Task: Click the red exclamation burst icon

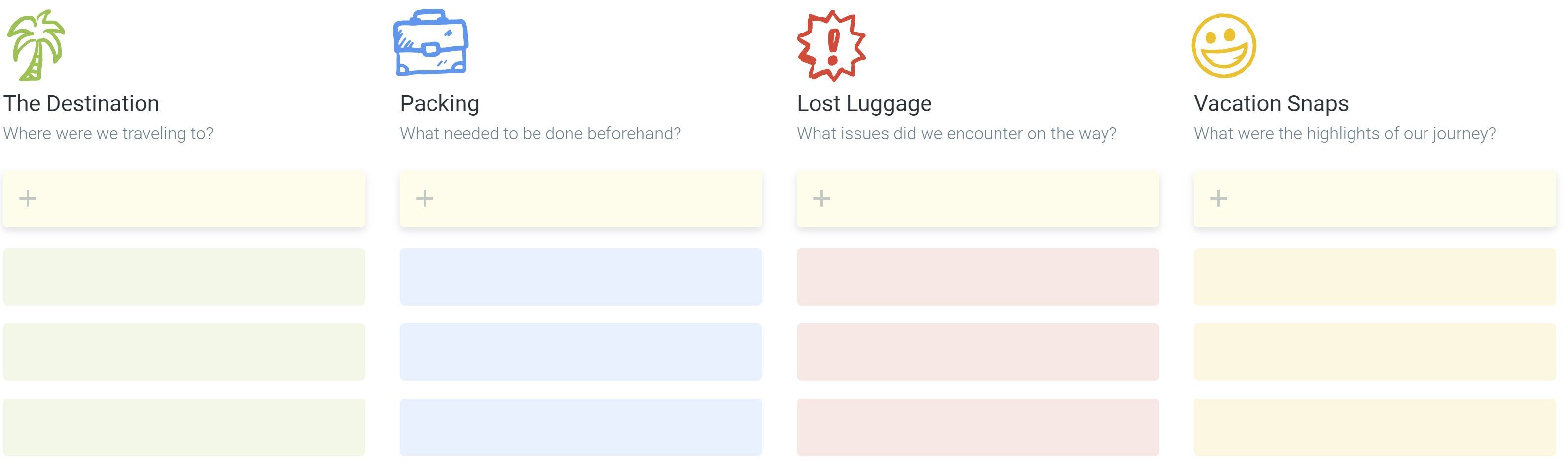Action: point(831,46)
